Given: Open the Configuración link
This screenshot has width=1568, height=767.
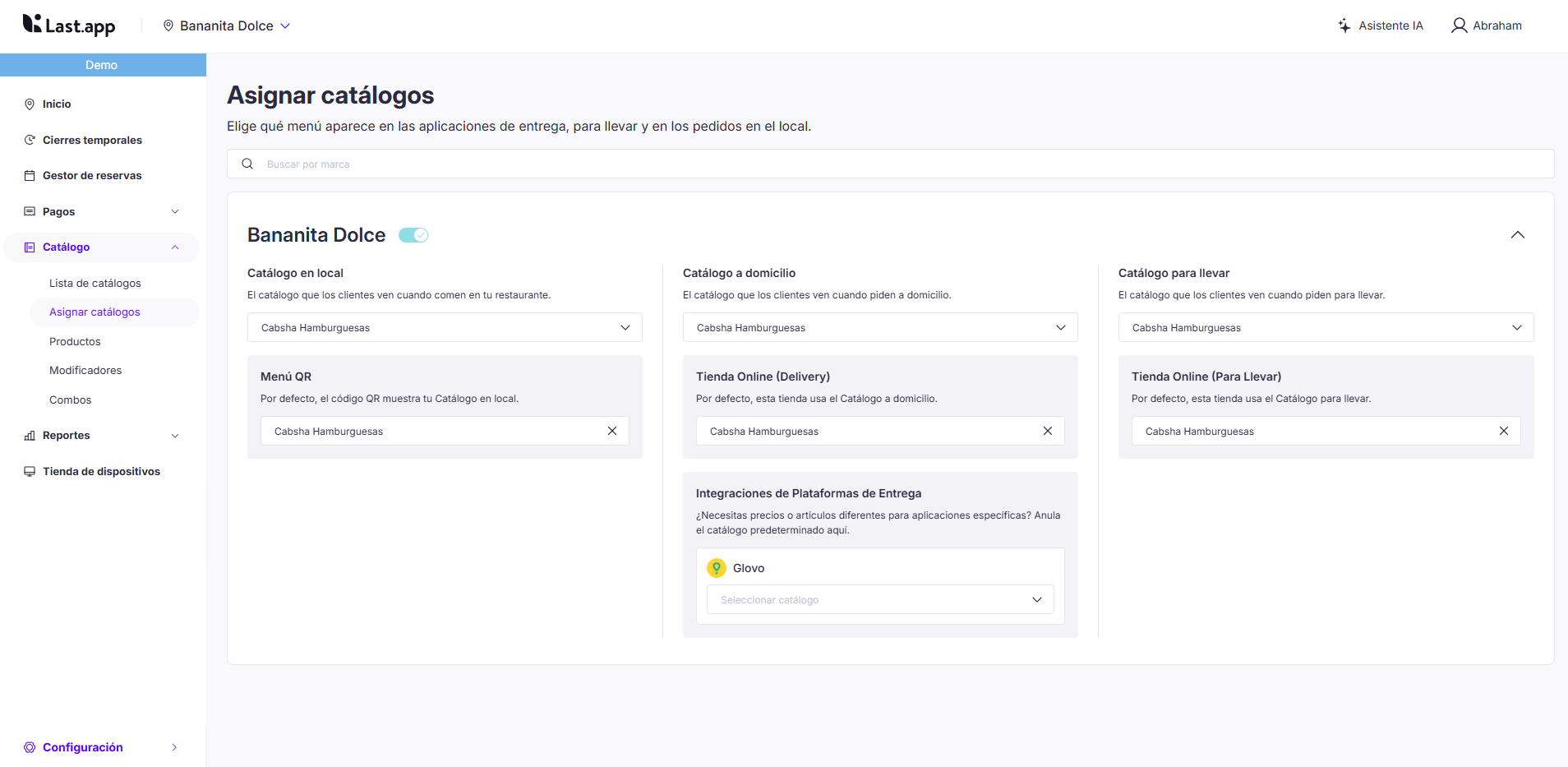Looking at the screenshot, I should coord(83,747).
